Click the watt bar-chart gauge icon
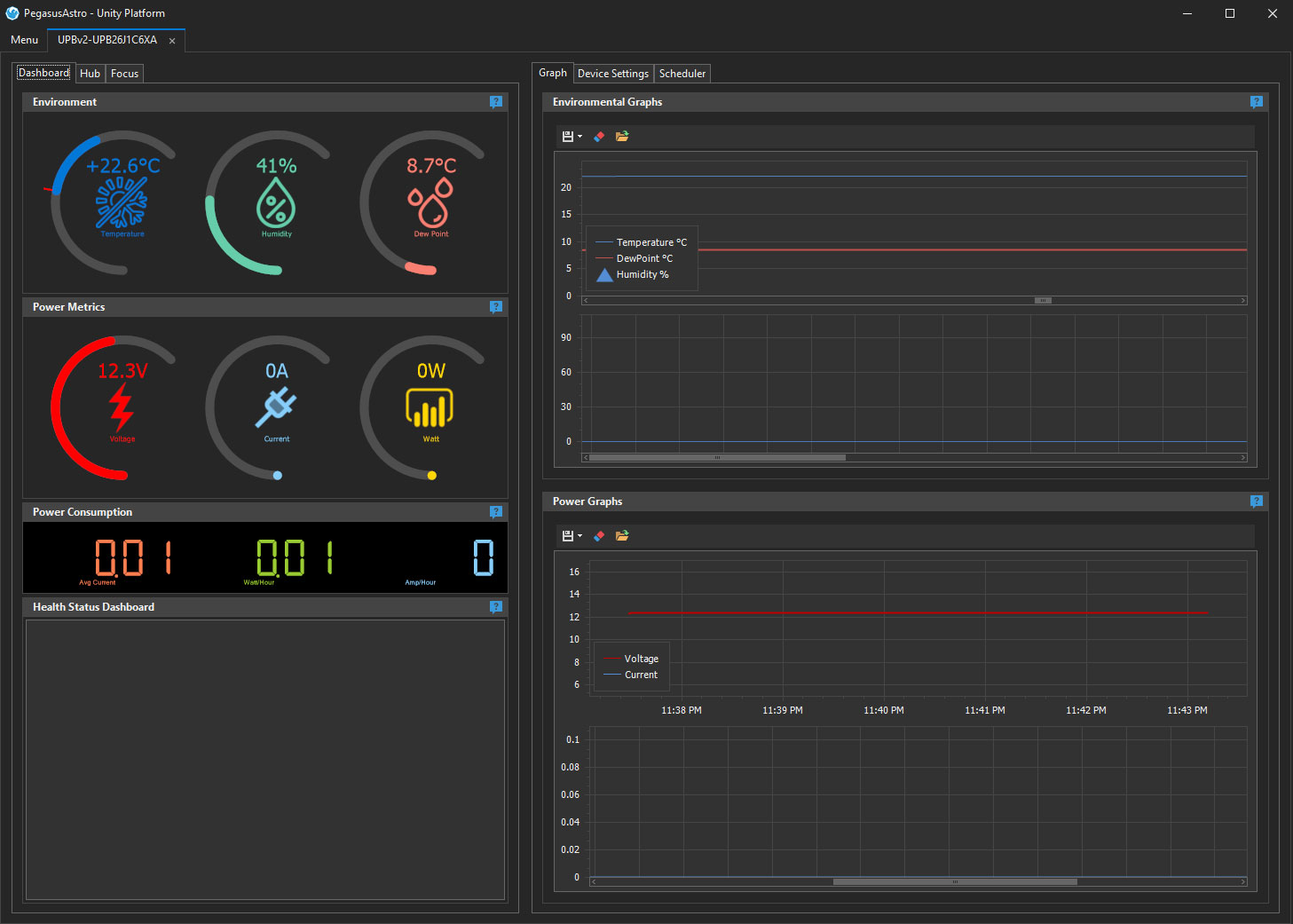1293x924 pixels. 430,407
